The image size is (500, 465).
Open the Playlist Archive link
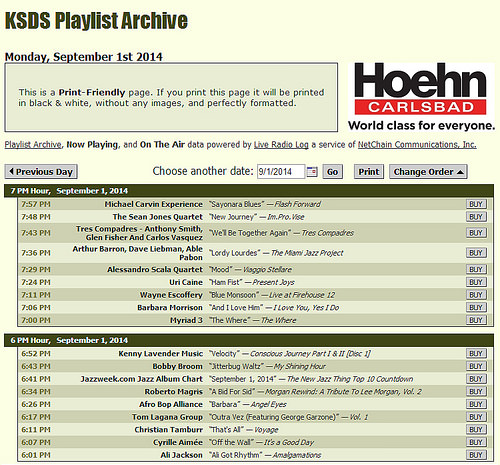coord(33,145)
